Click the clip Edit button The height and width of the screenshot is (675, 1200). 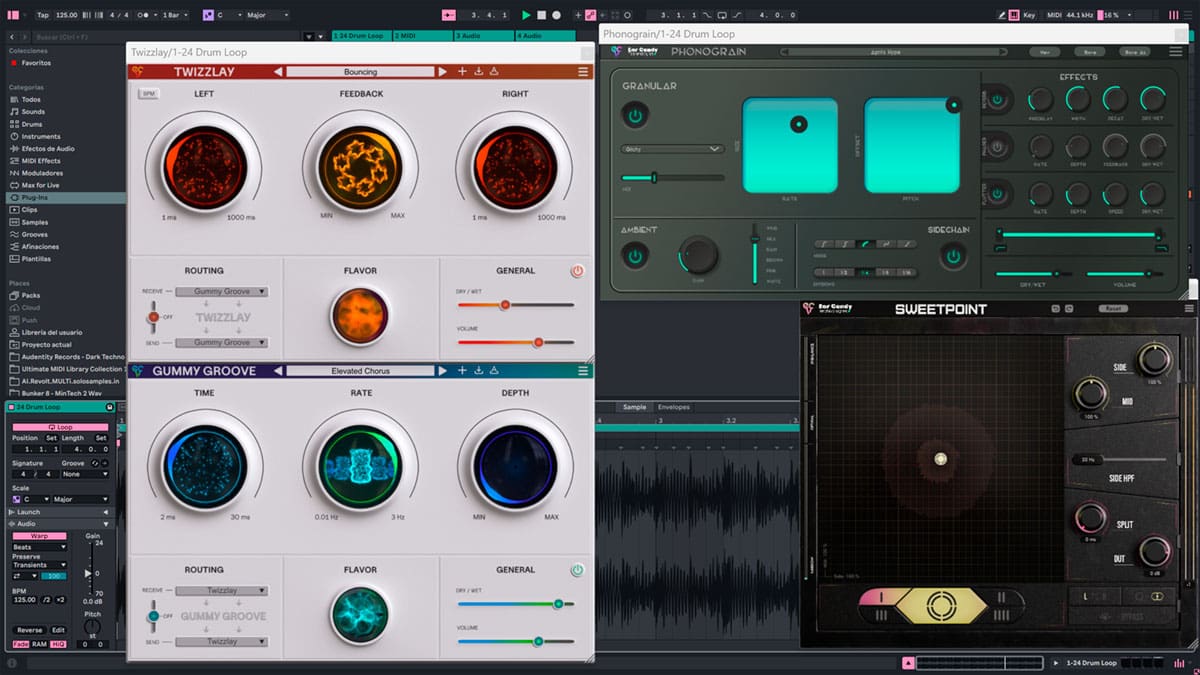58,630
